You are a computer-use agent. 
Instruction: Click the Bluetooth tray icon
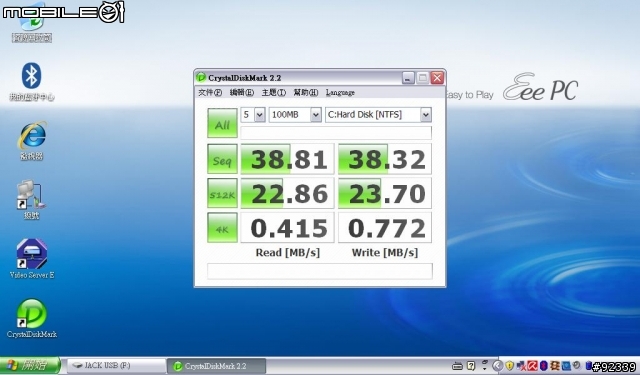[543, 366]
